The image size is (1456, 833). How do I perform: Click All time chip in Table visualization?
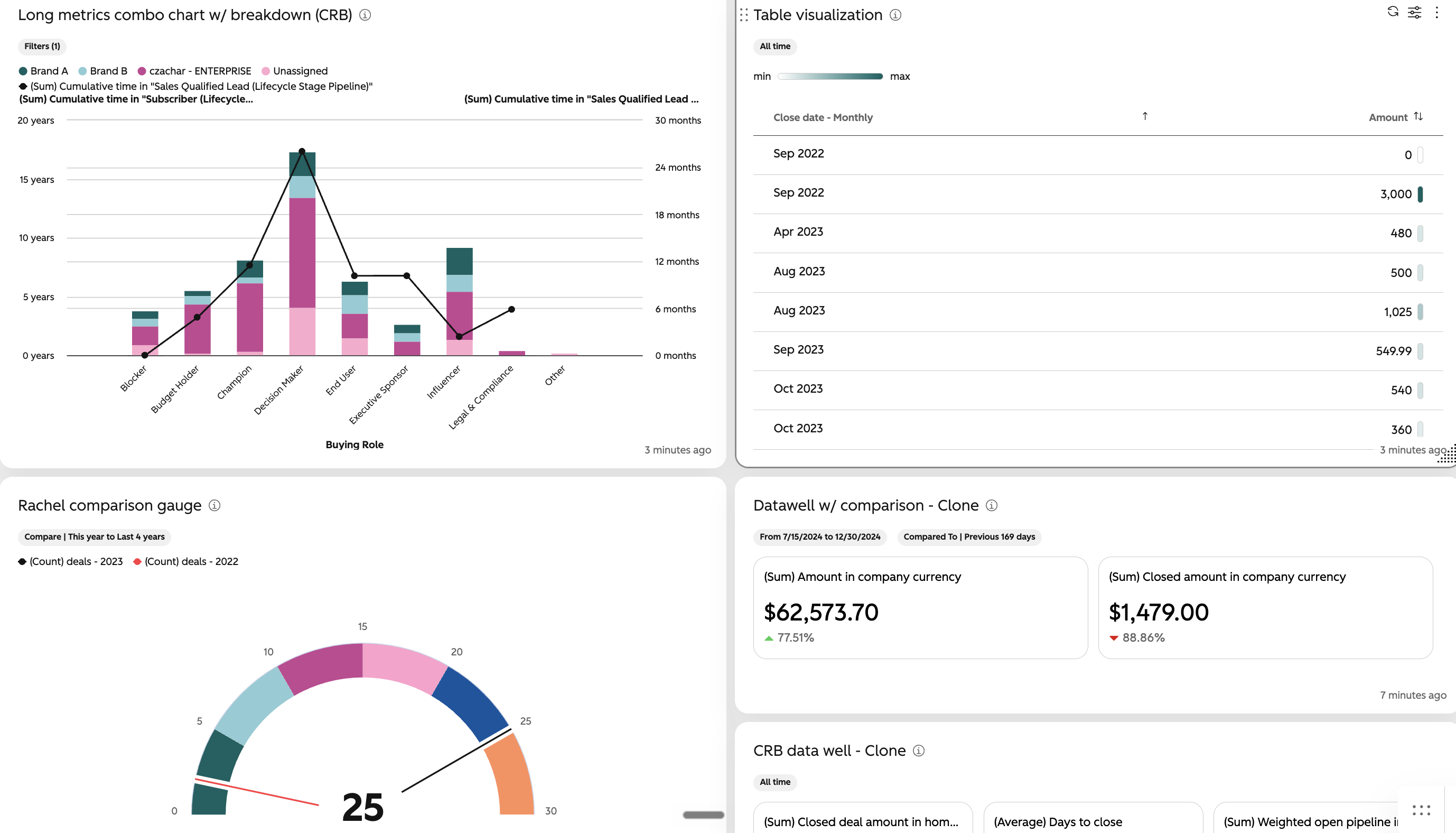[x=774, y=47]
